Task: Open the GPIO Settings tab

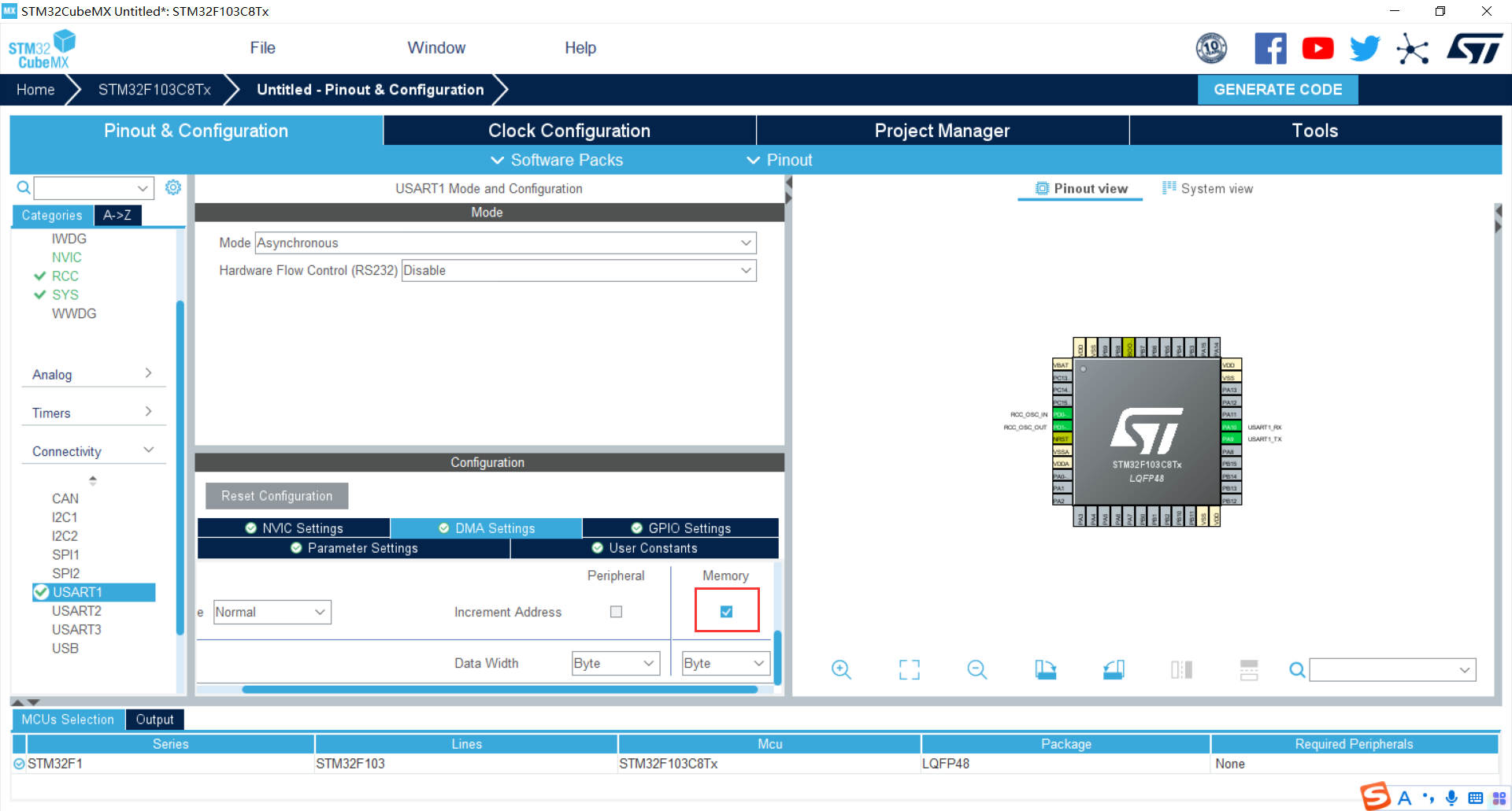Action: click(680, 528)
